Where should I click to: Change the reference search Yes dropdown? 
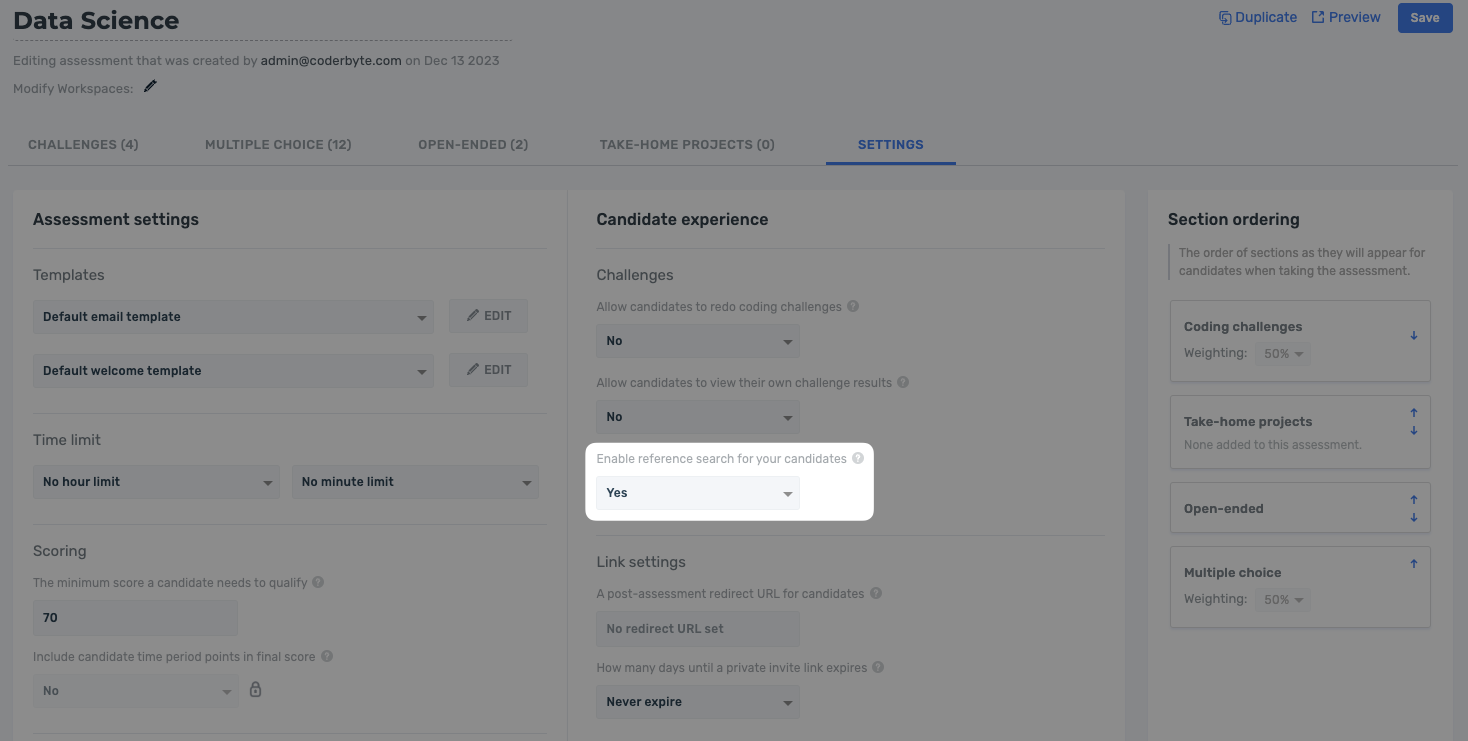pos(697,492)
